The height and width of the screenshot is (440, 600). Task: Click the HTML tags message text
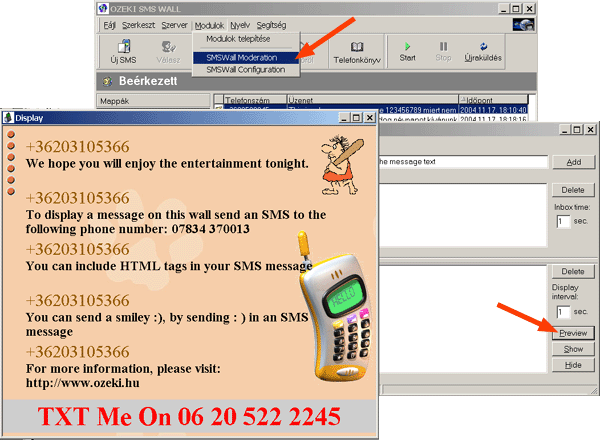pos(169,266)
